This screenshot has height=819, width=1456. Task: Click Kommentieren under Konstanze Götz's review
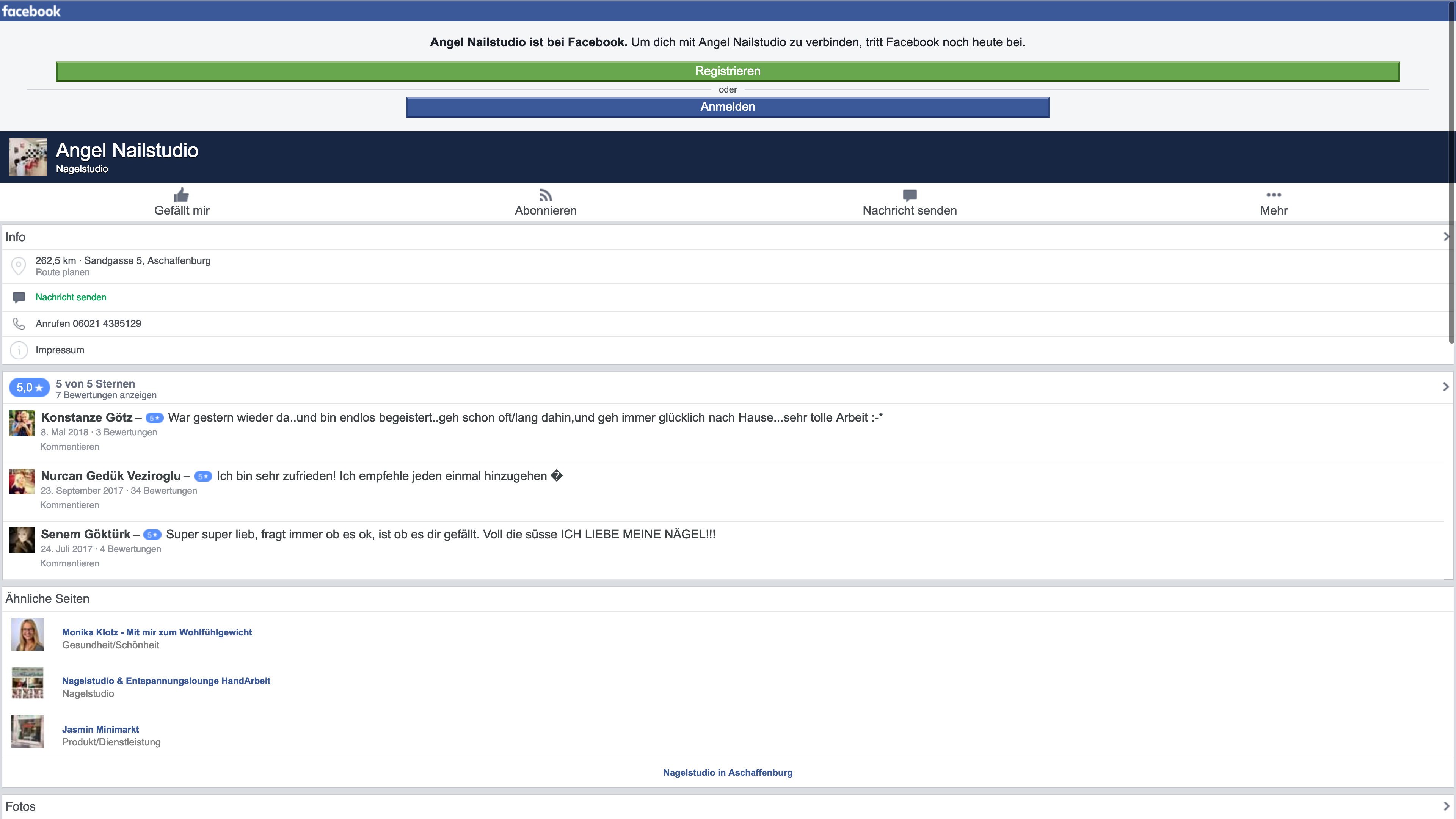pyautogui.click(x=69, y=447)
